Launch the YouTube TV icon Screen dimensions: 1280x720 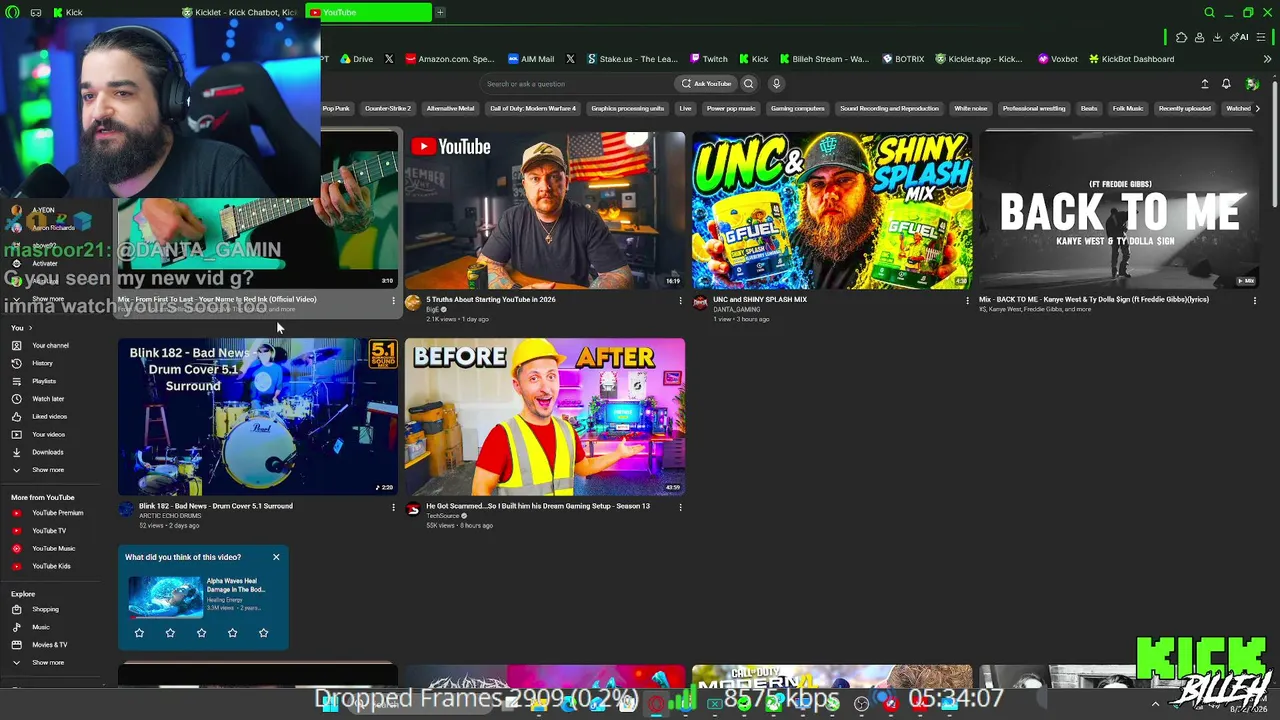(x=16, y=531)
